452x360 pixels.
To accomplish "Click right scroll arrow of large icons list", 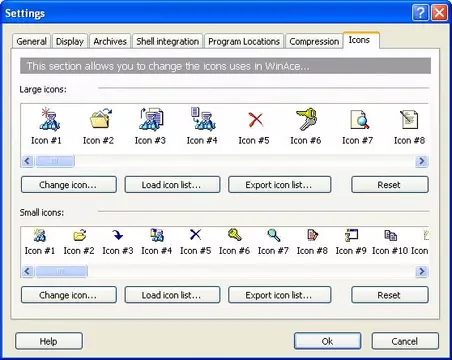I will tap(422, 161).
